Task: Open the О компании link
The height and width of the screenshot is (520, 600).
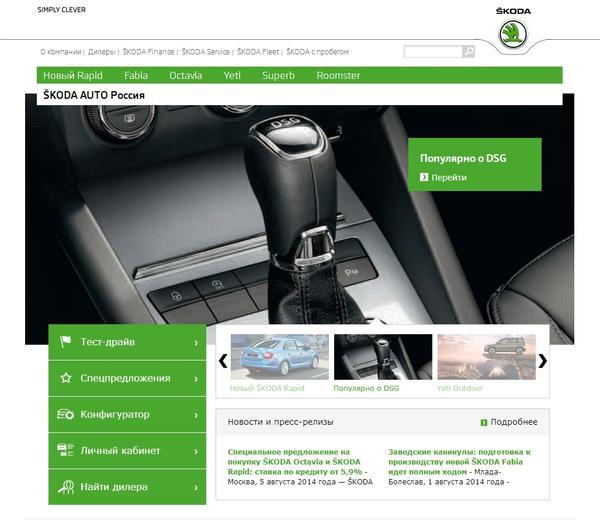Action: 61,52
